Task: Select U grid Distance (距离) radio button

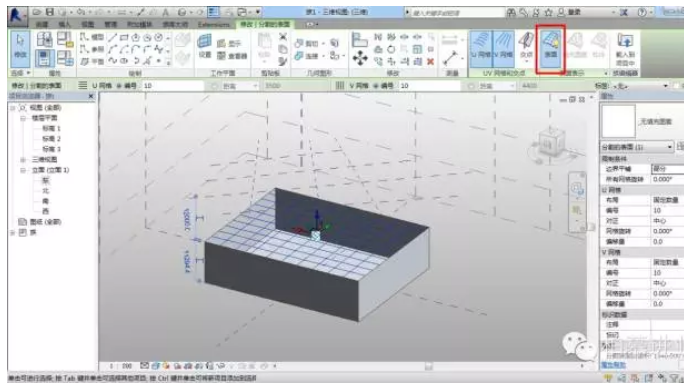Action: (x=214, y=86)
